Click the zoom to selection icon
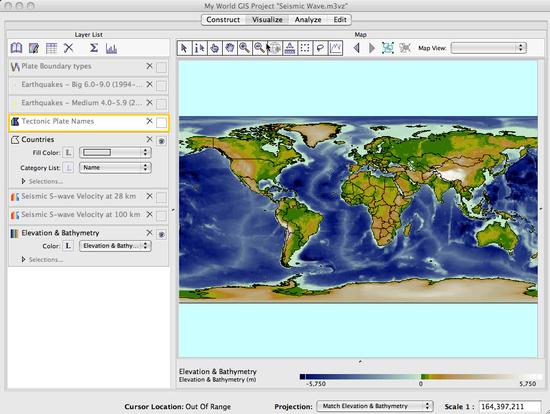Viewport: 550px width, 414px height. [x=405, y=48]
